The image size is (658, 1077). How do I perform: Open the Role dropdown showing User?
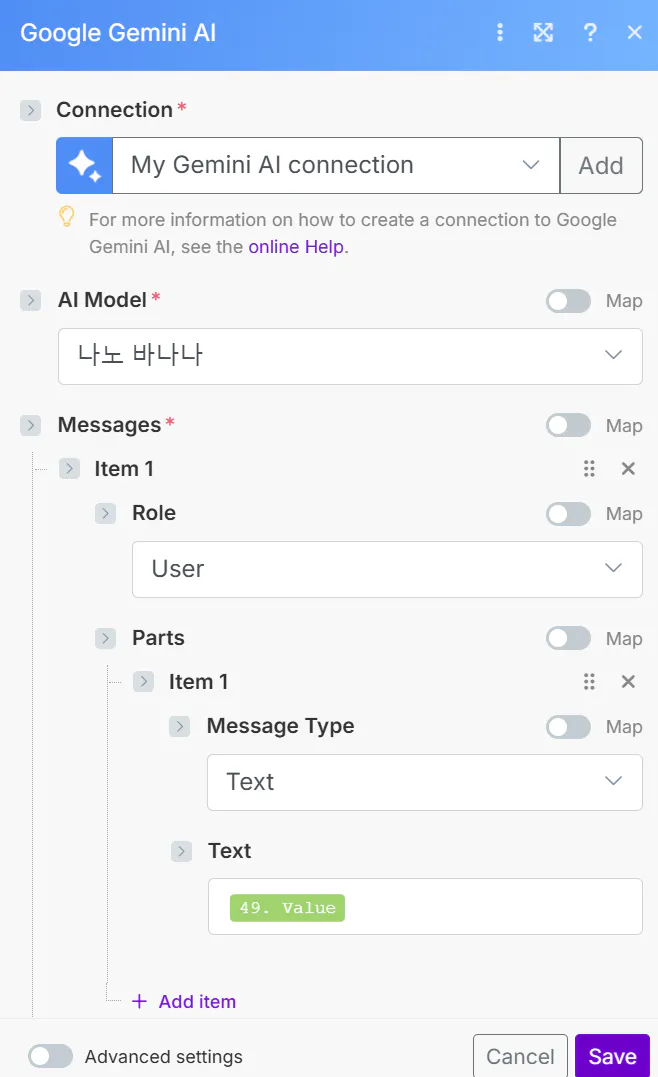387,570
